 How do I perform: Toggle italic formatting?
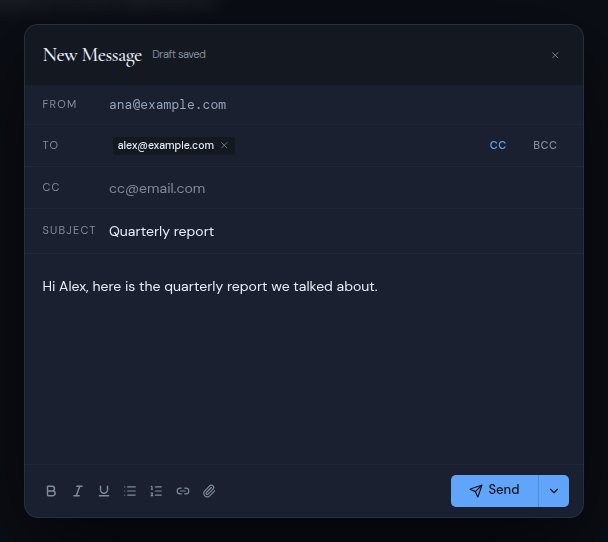78,491
